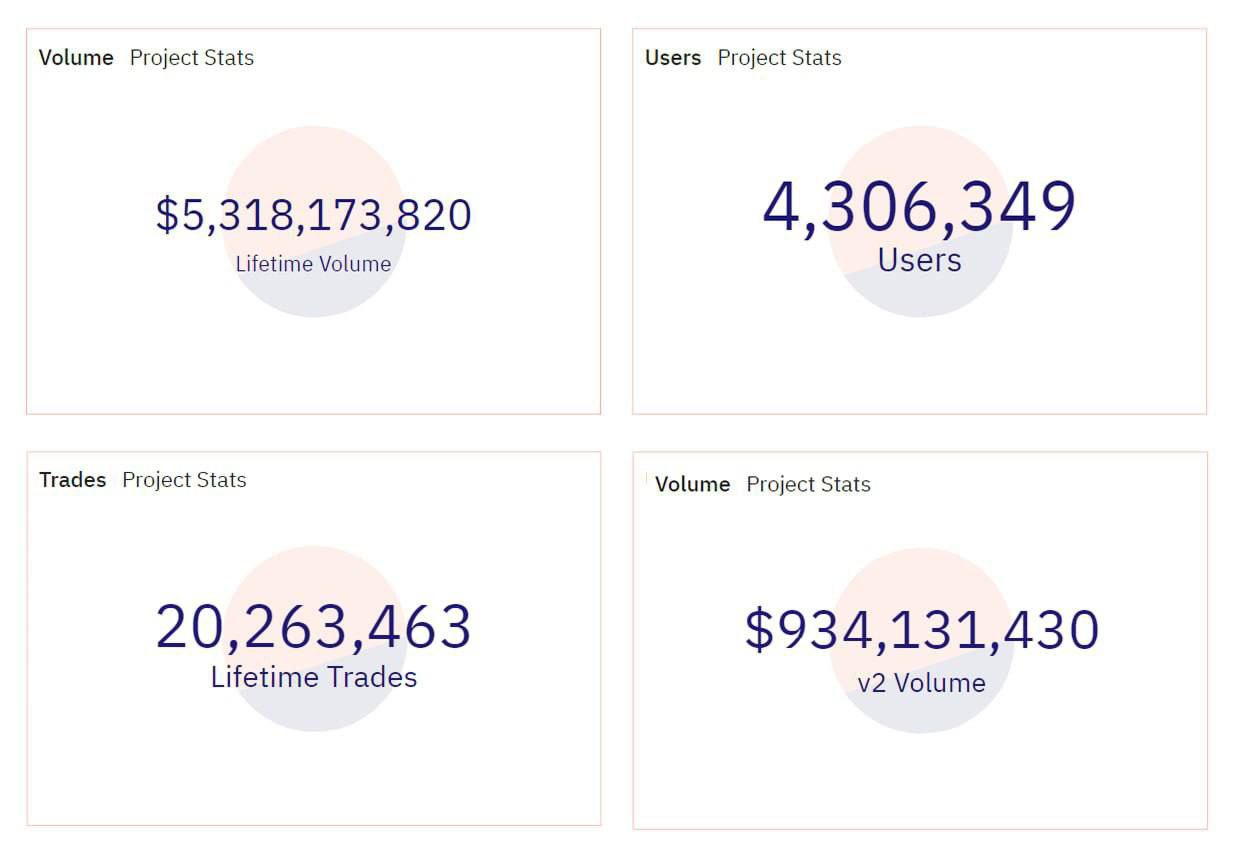Click the Users caption under the counter

[x=919, y=260]
